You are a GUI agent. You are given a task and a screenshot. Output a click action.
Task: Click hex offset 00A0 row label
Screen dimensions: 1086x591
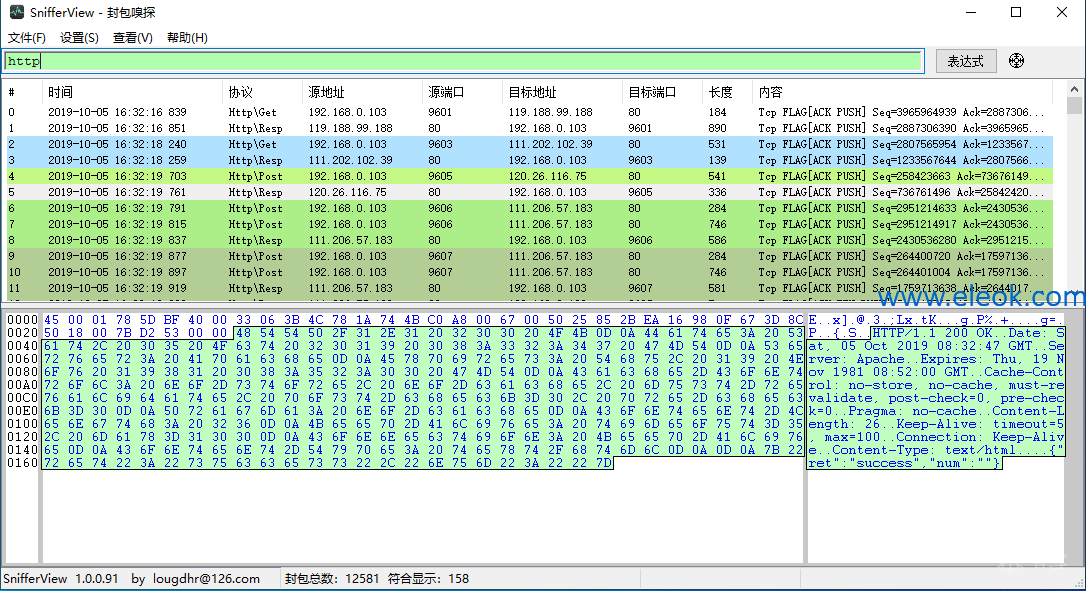coord(22,385)
